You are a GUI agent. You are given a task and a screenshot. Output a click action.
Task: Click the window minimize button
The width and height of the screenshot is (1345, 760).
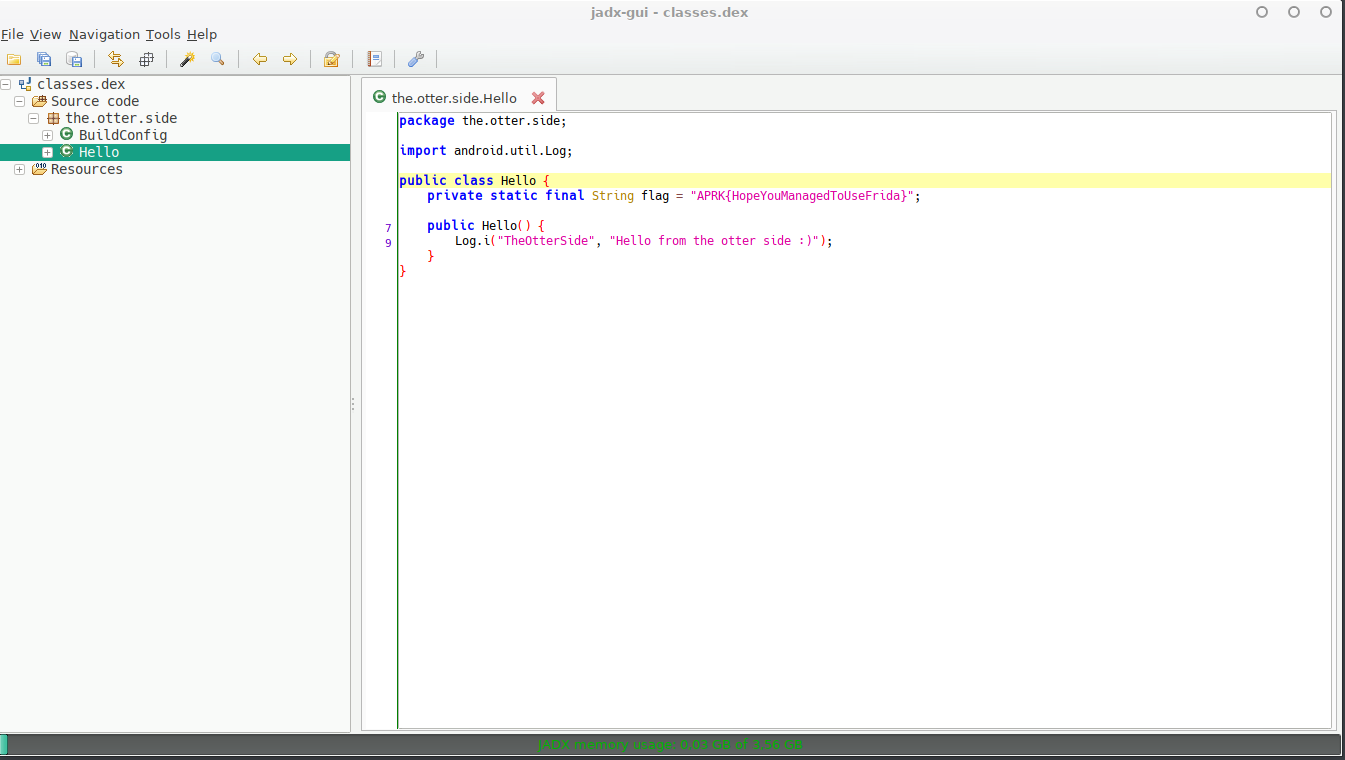tap(1262, 12)
